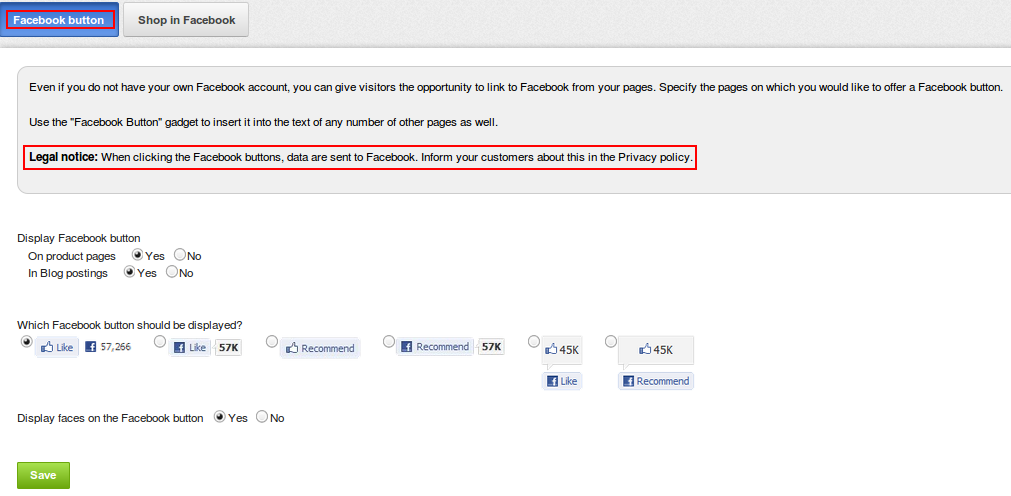Select Yes for In Blog postings
This screenshot has height=496, width=1011.
coord(130,272)
